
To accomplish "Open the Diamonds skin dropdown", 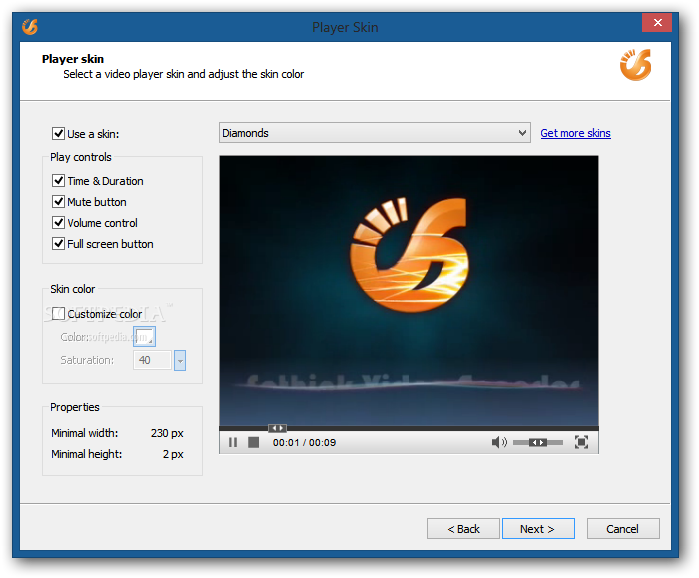I will point(374,133).
